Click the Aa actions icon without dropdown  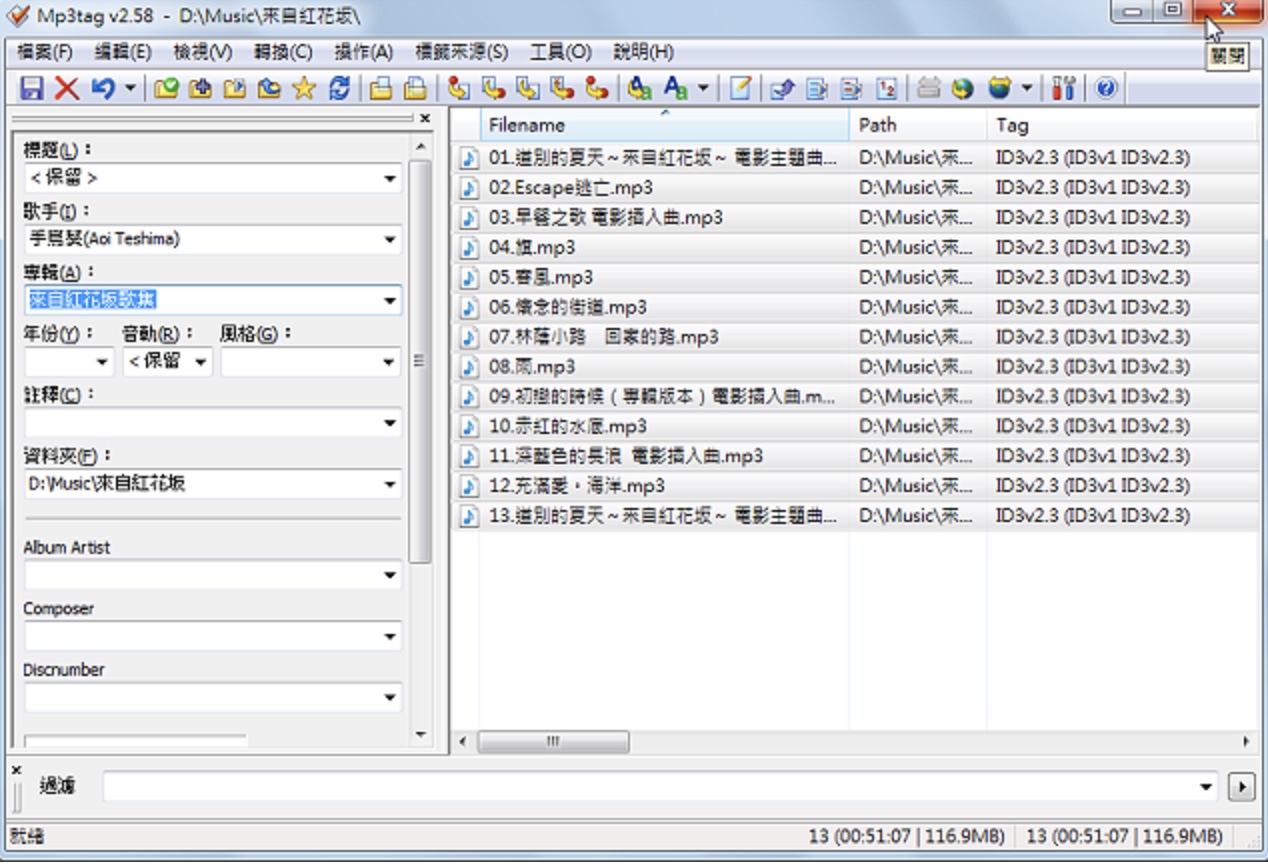[640, 89]
